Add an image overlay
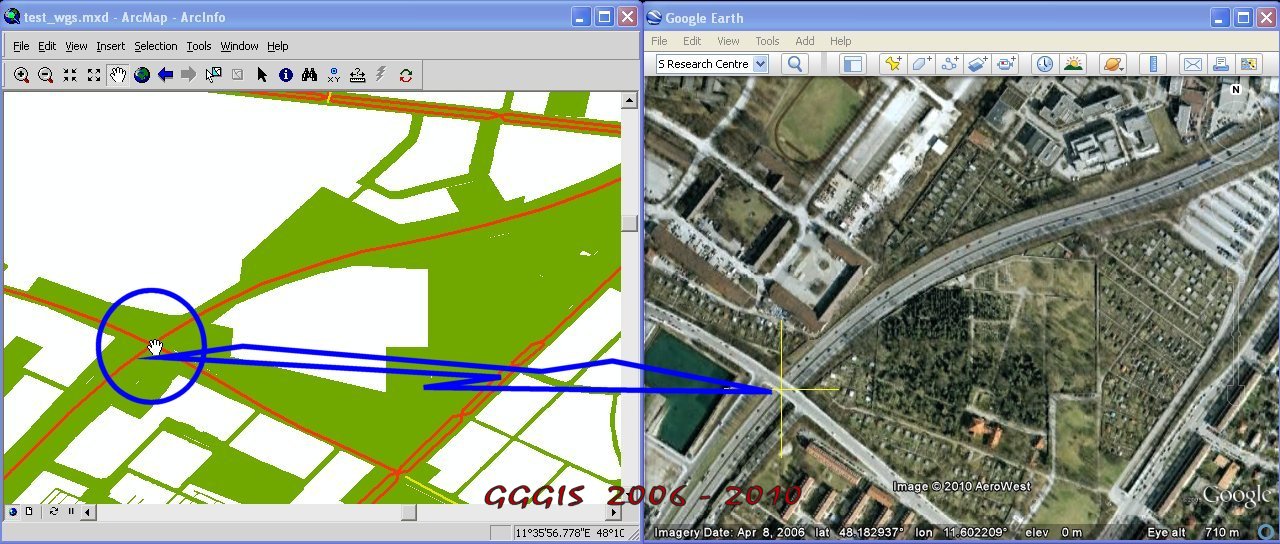 (978, 64)
